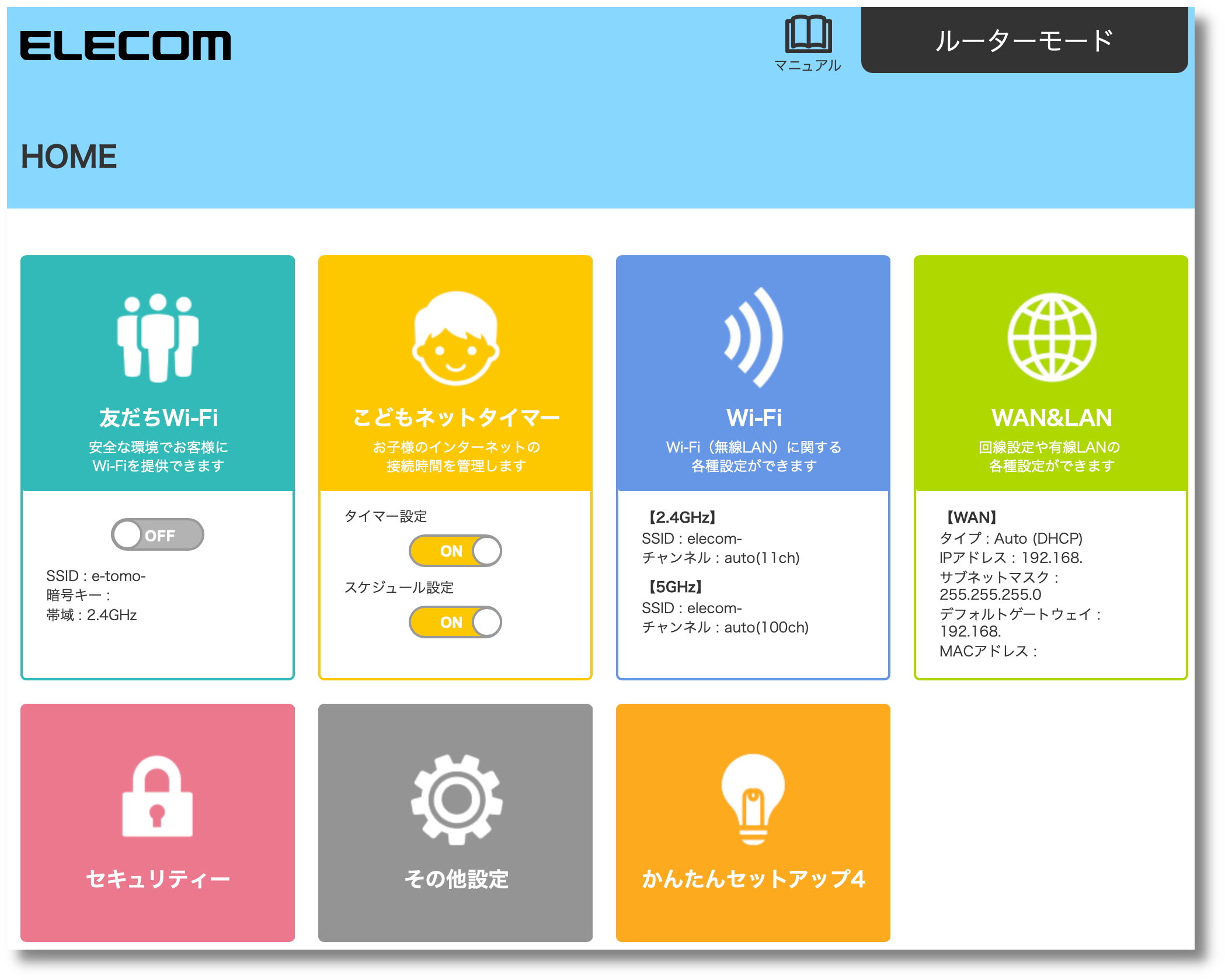The height and width of the screenshot is (980, 1225).
Task: Open the こどもネットタイマー title link
Action: pyautogui.click(x=456, y=418)
